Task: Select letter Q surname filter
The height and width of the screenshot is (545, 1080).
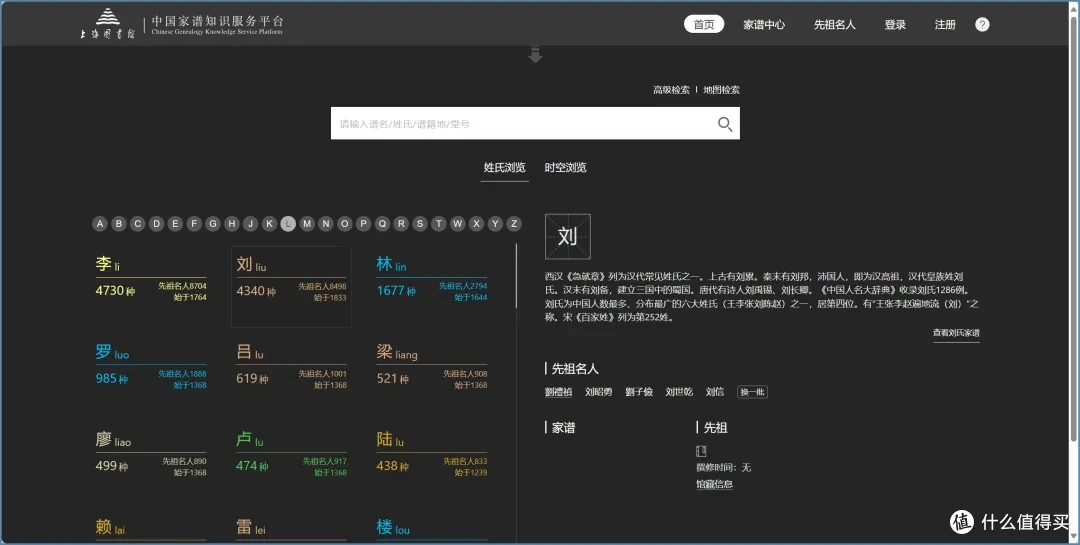Action: click(382, 224)
